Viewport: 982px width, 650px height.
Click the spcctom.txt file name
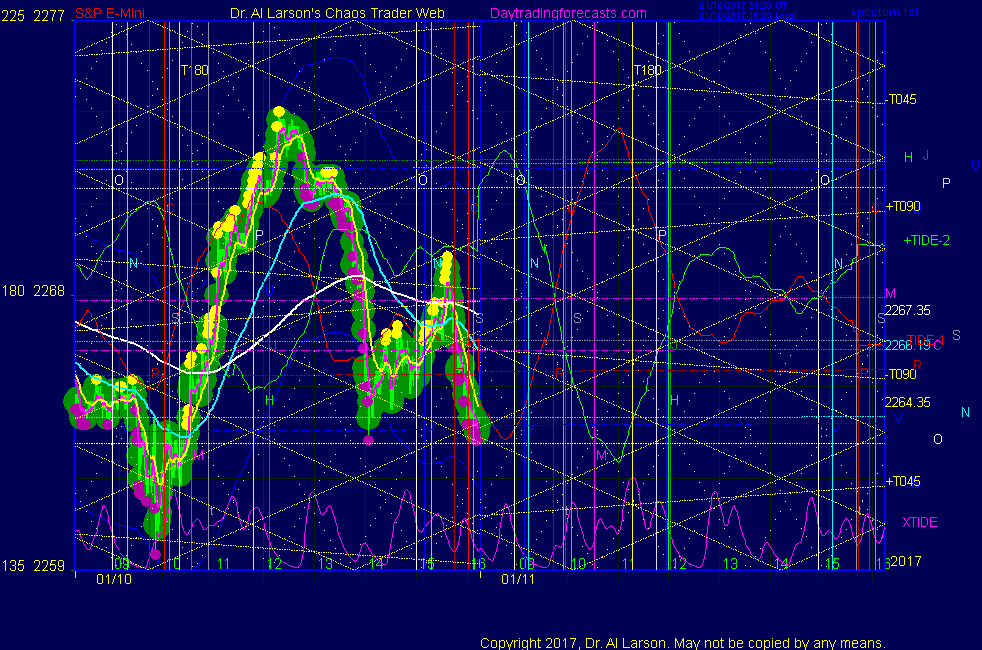[884, 12]
